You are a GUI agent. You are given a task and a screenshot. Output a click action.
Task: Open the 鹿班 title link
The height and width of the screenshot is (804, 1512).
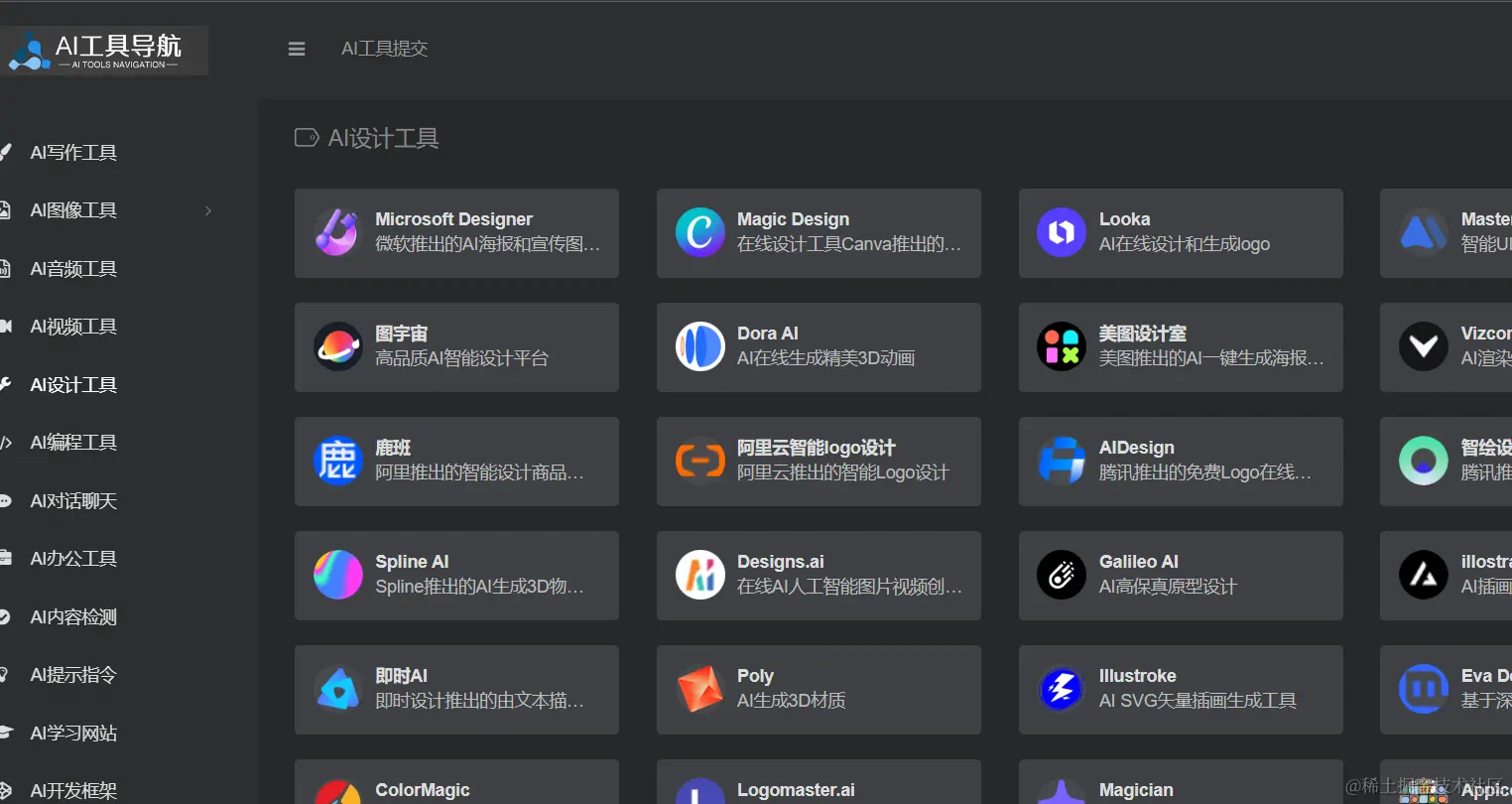tap(393, 448)
